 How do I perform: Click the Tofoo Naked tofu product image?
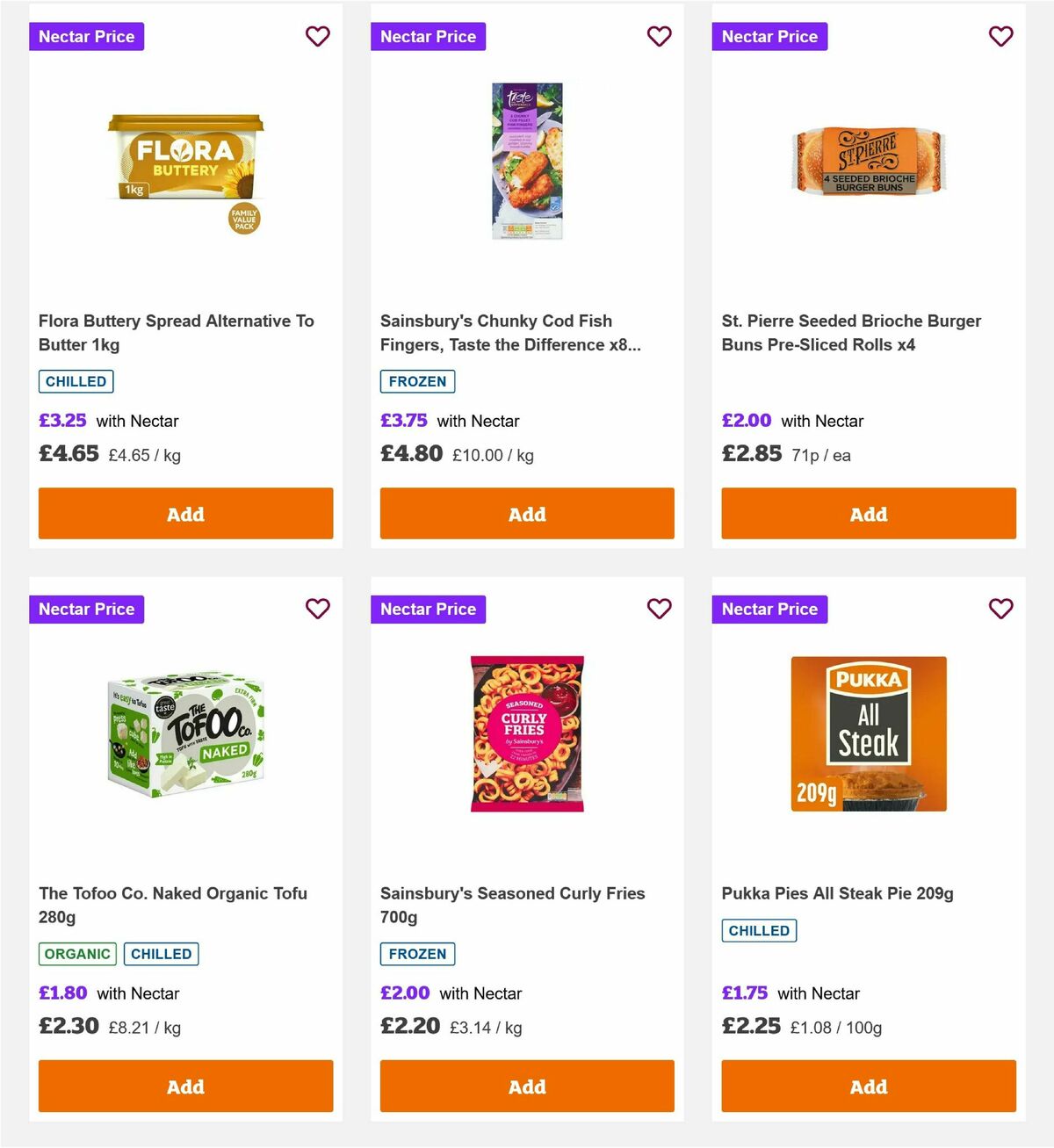click(x=185, y=736)
